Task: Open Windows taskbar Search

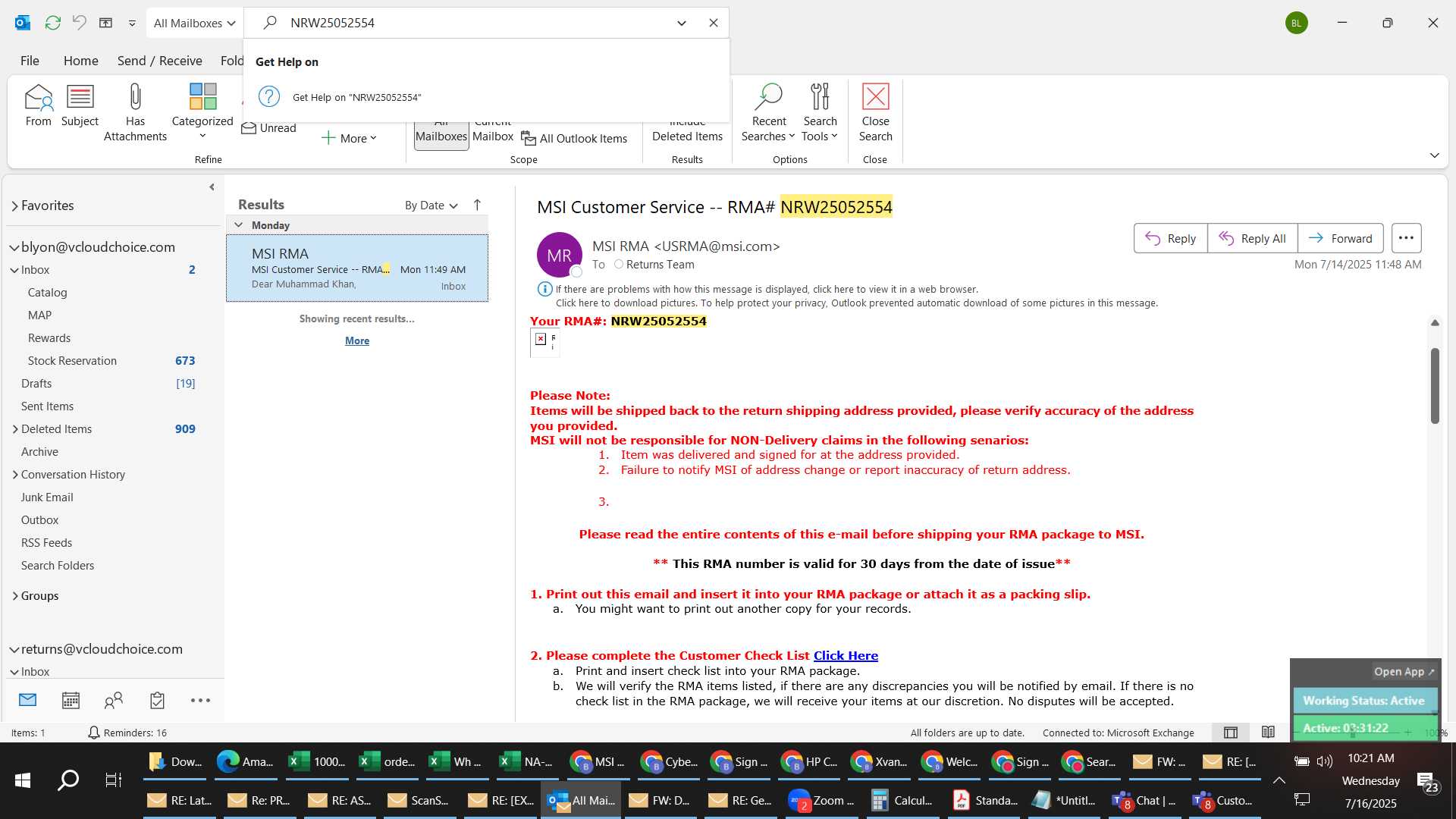Action: point(68,780)
